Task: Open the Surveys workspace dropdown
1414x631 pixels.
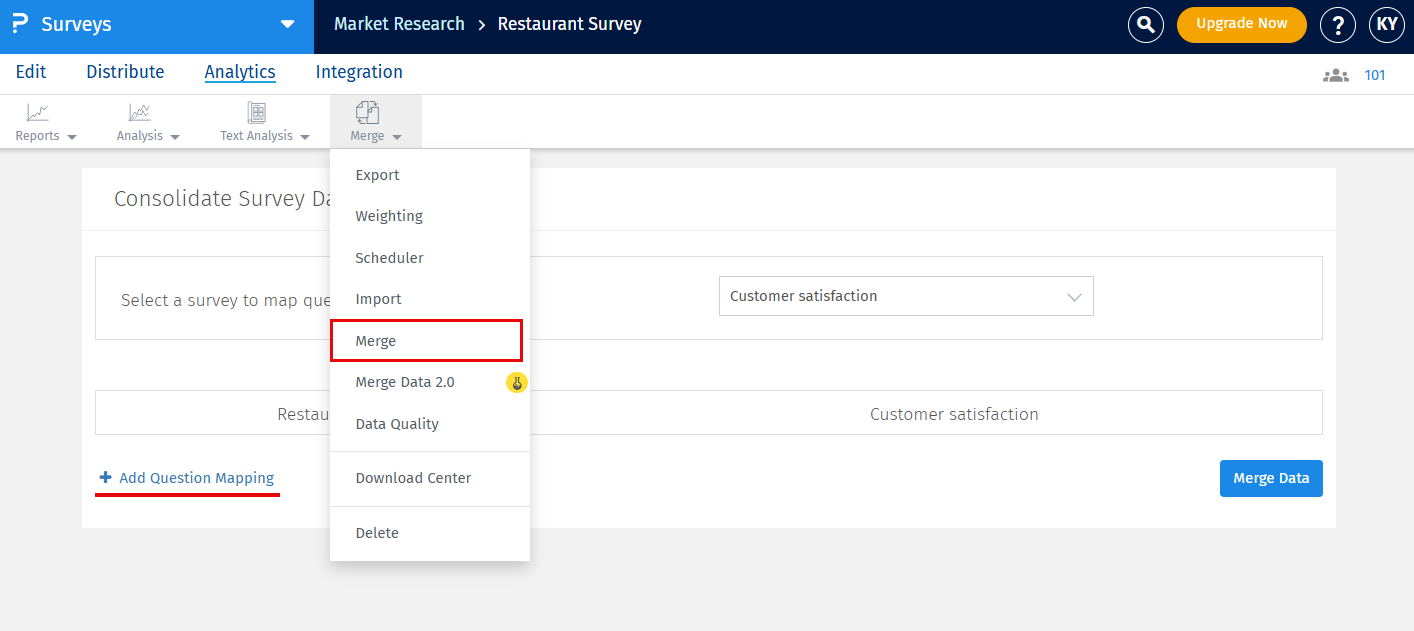Action: 288,25
